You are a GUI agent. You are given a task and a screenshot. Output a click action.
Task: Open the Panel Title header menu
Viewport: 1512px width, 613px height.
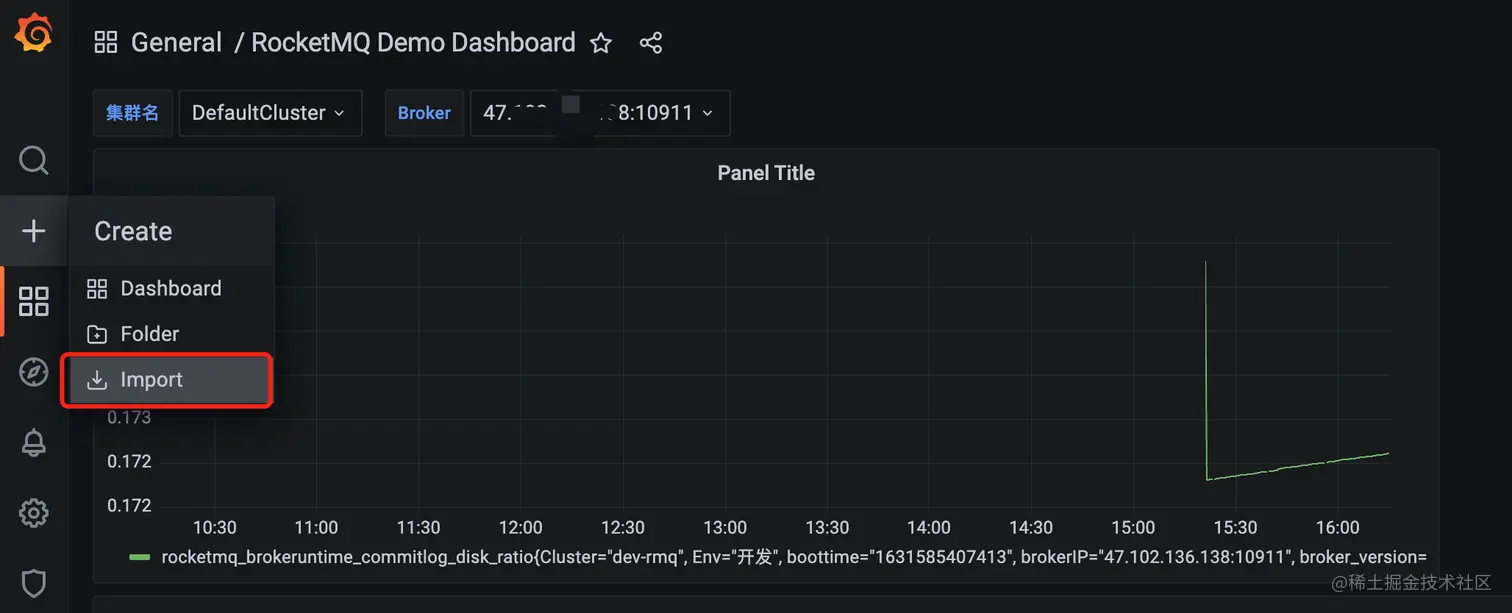[766, 173]
